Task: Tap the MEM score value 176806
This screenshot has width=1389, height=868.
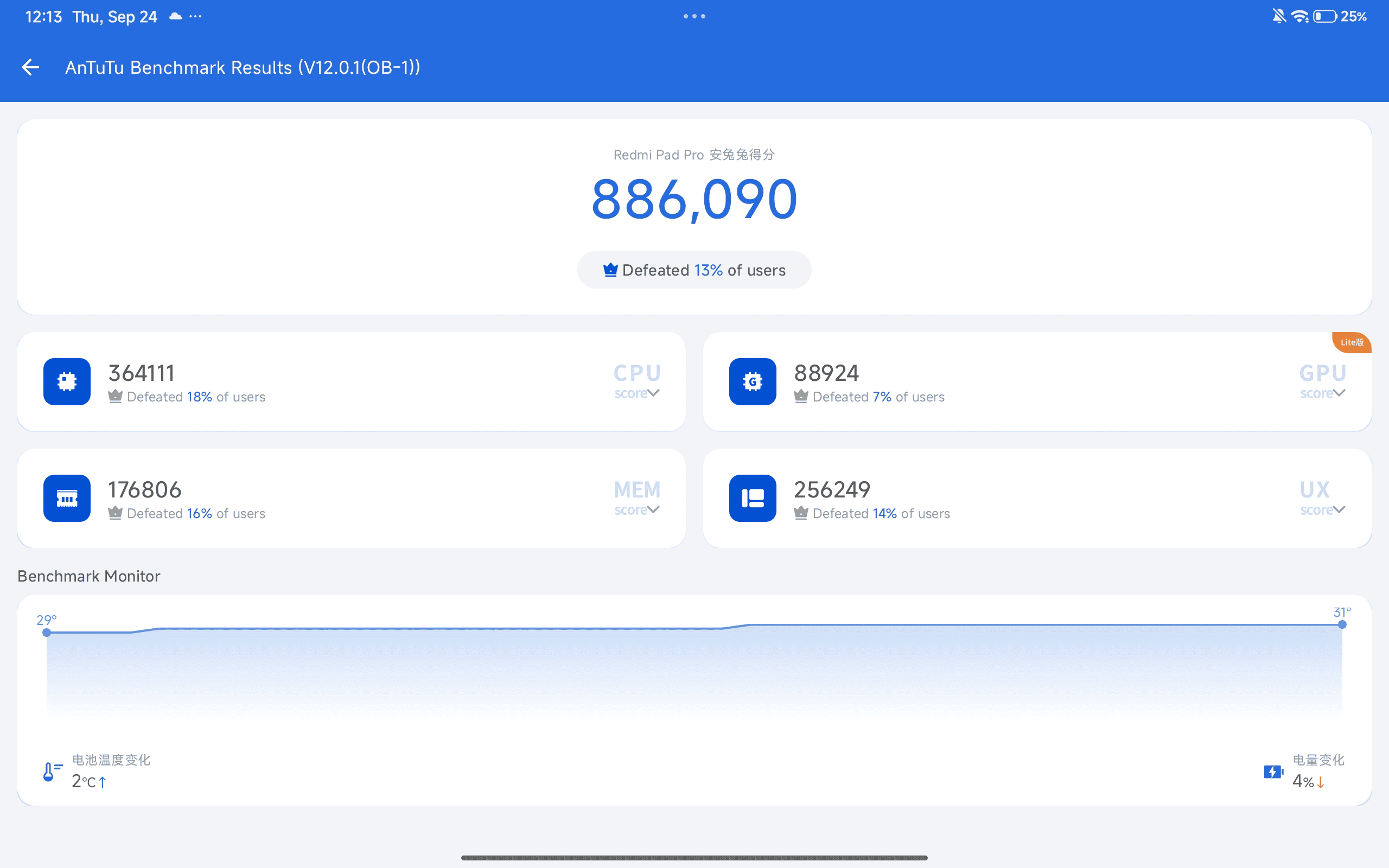Action: [145, 490]
